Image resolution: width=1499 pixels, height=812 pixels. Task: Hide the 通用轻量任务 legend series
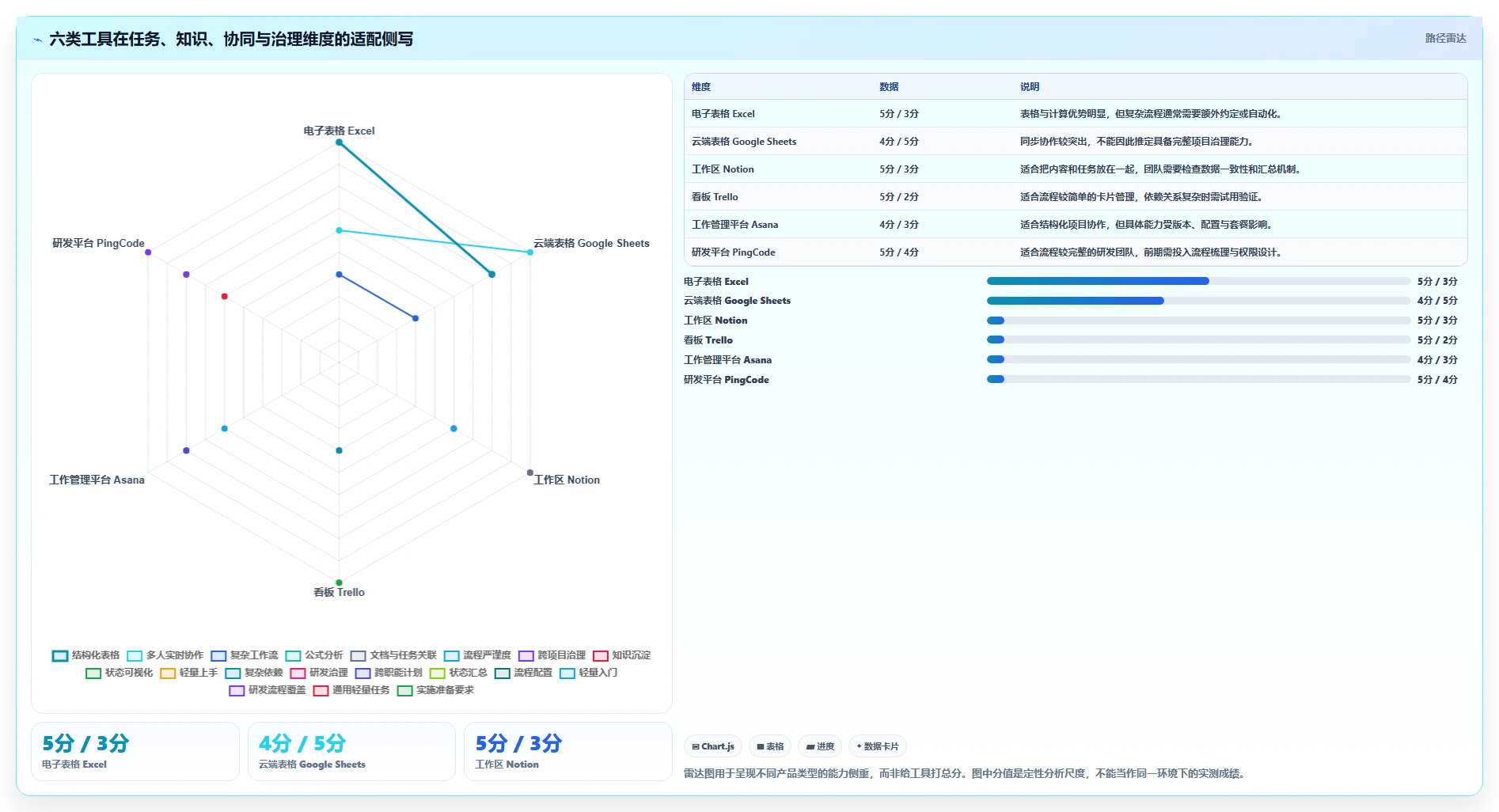pos(351,690)
